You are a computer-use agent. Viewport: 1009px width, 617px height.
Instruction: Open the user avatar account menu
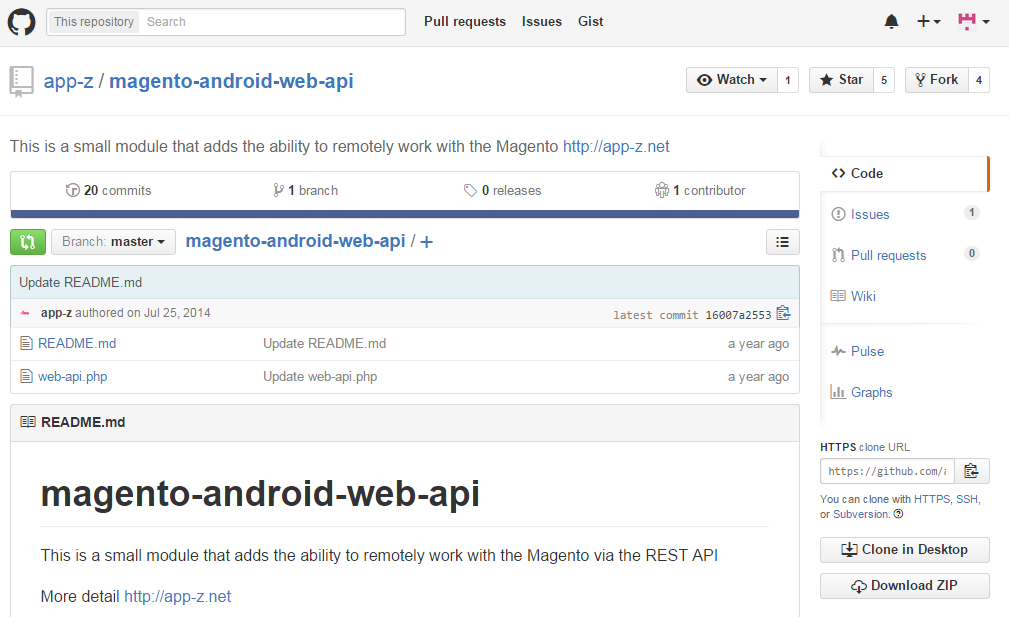(x=973, y=21)
